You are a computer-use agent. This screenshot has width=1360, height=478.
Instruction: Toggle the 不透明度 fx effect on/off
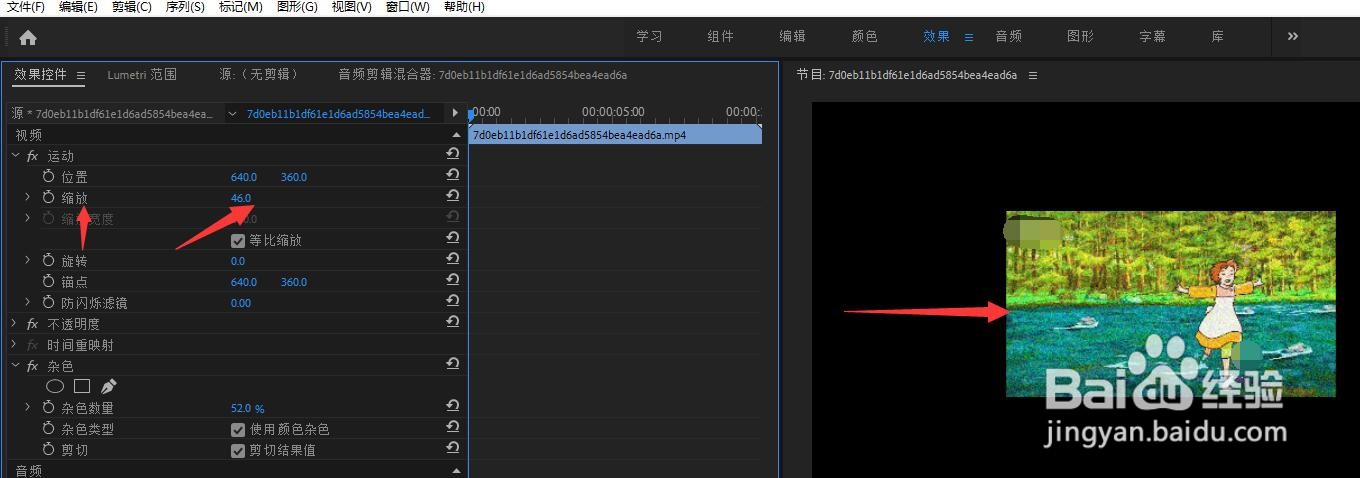click(x=32, y=324)
